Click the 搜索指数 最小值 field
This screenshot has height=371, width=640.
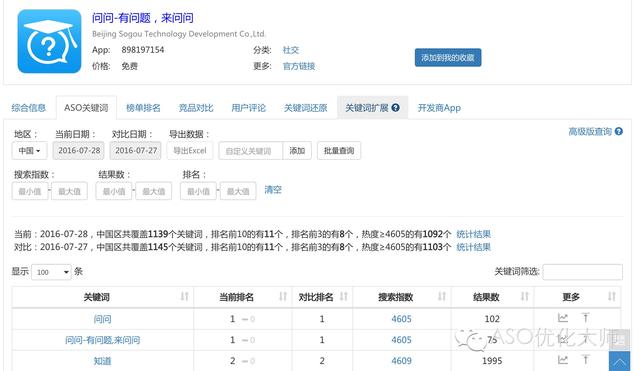point(30,191)
